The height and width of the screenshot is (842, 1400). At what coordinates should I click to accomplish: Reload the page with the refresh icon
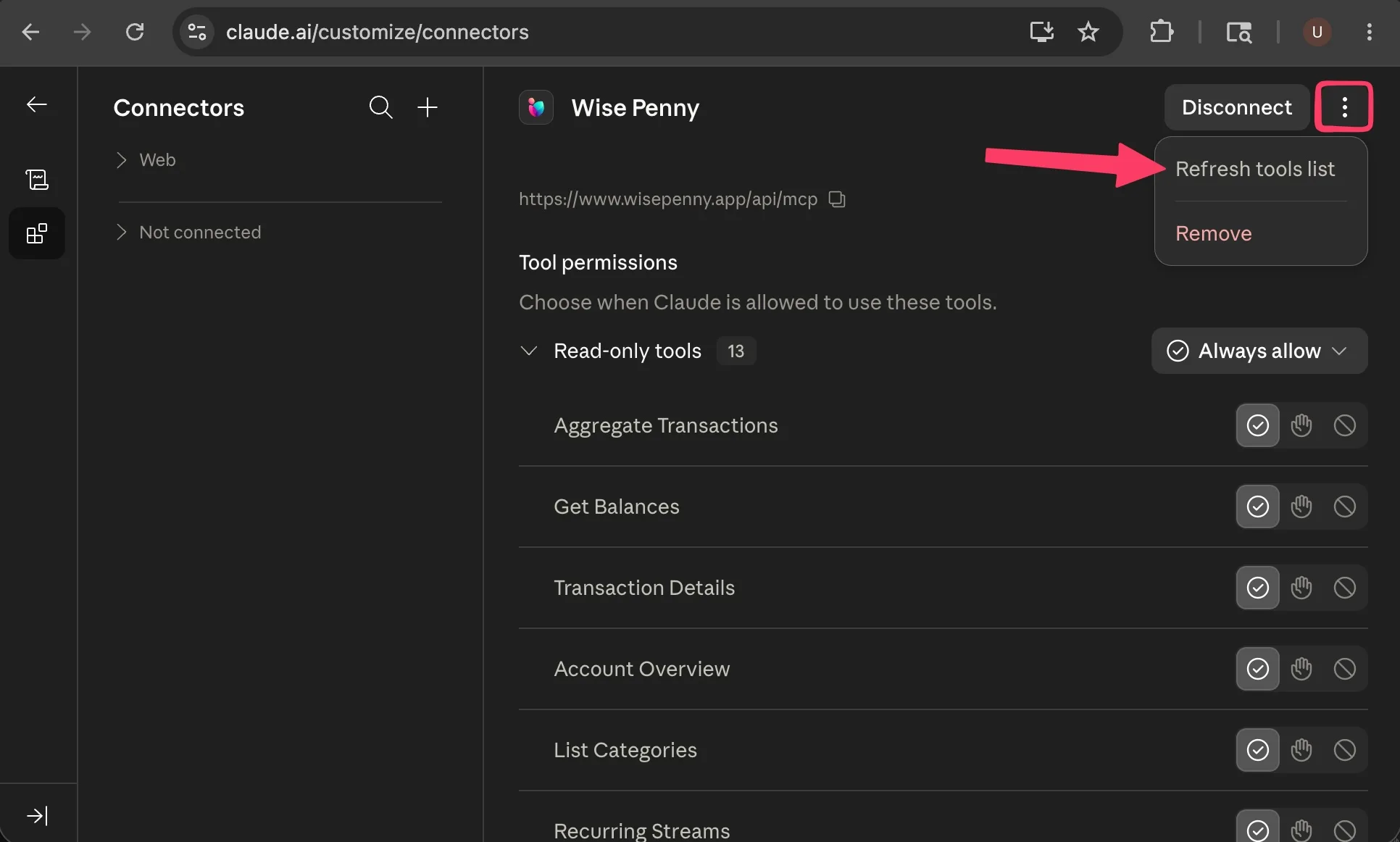(135, 32)
